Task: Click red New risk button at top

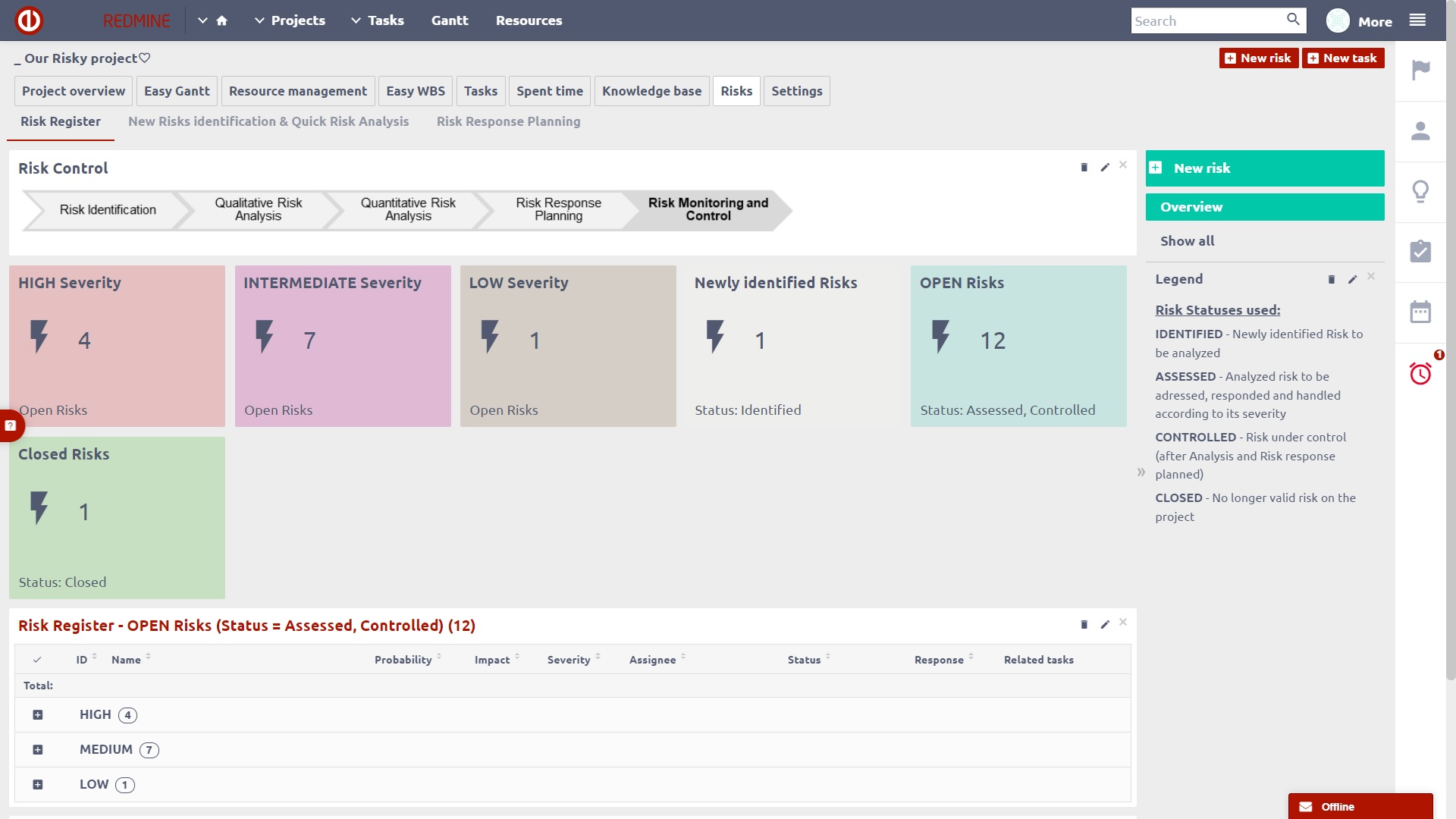Action: tap(1259, 58)
